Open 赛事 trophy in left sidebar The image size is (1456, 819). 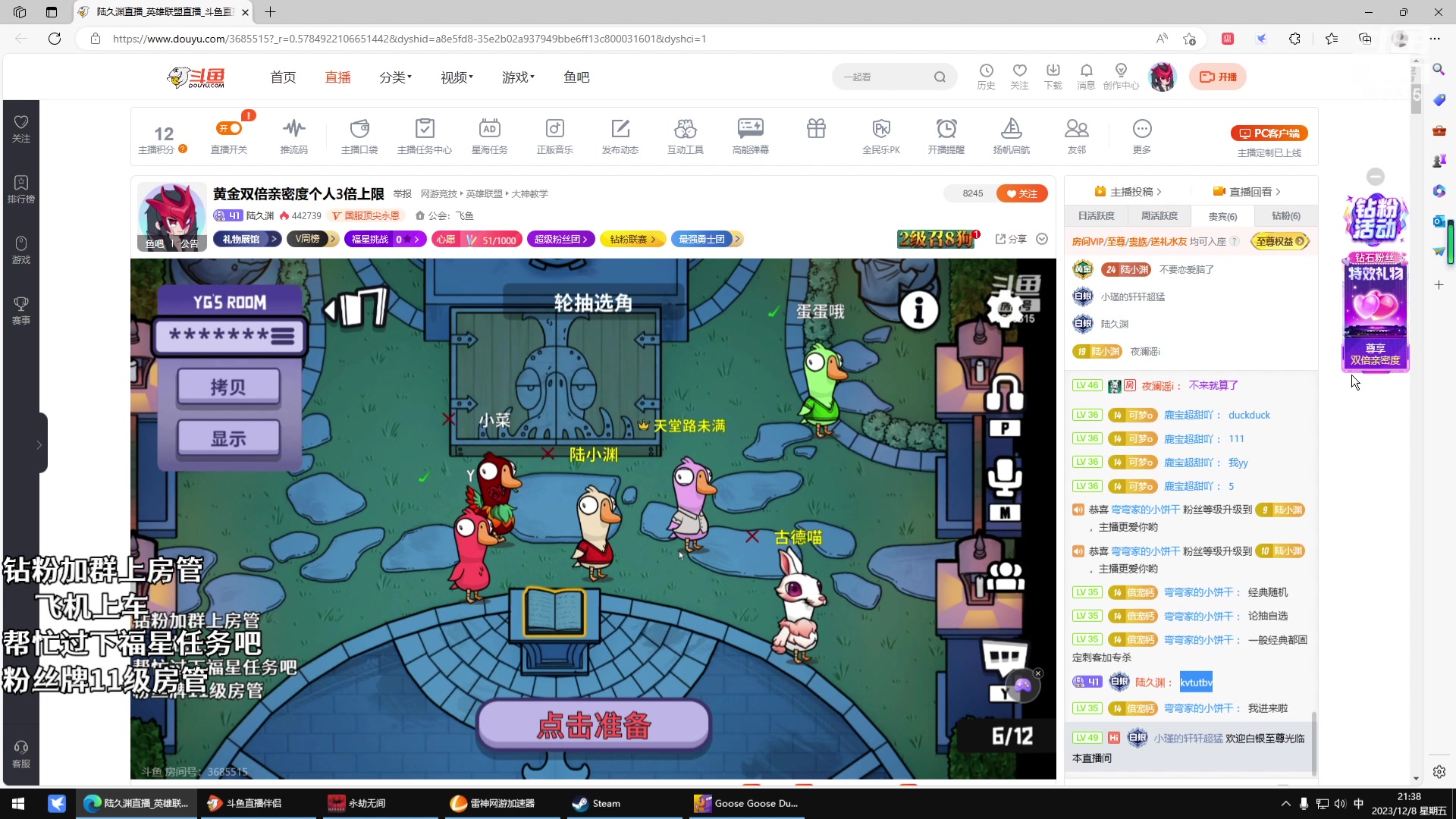pyautogui.click(x=21, y=311)
